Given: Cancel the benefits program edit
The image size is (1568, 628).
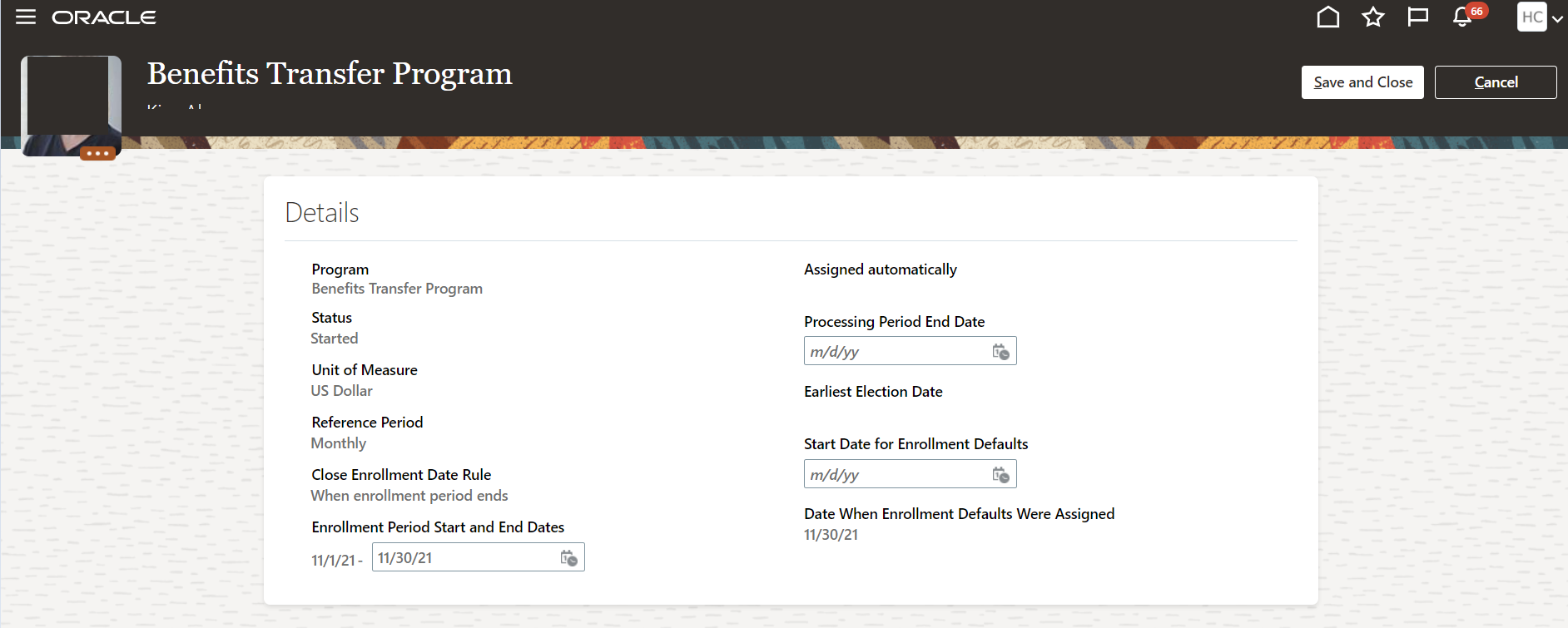Looking at the screenshot, I should pos(1496,82).
